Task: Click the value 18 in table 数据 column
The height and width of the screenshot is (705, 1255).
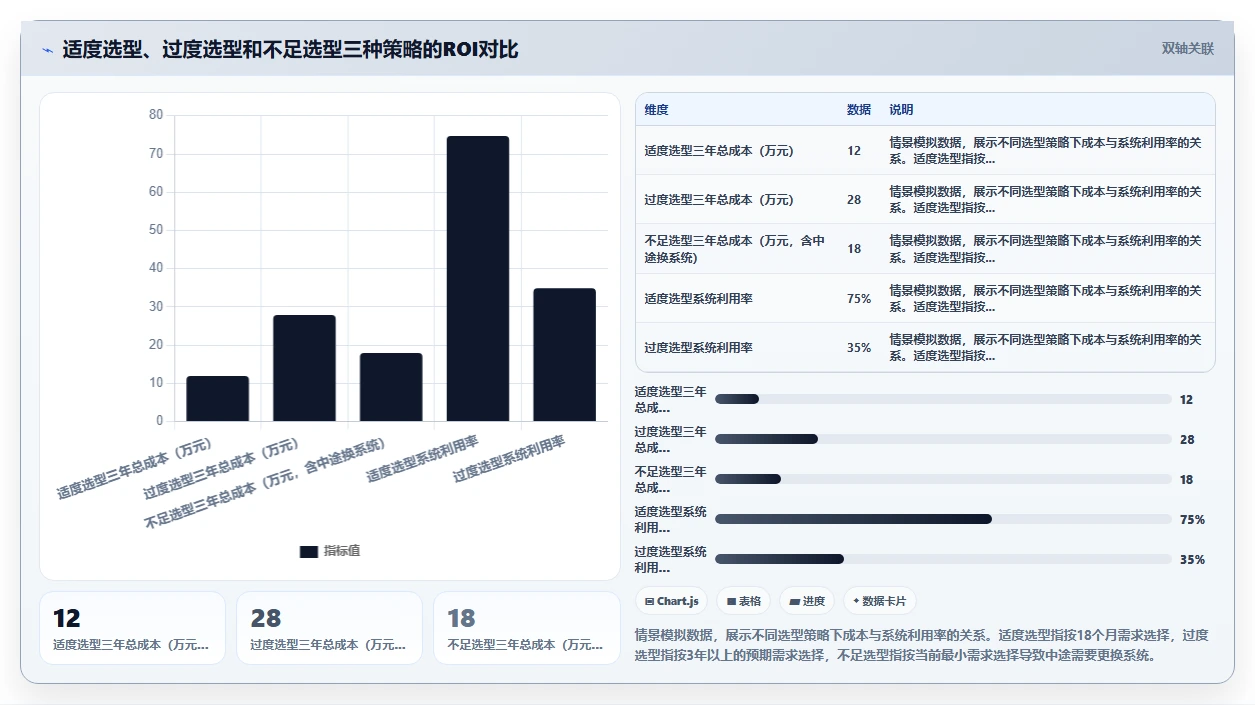Action: 853,249
